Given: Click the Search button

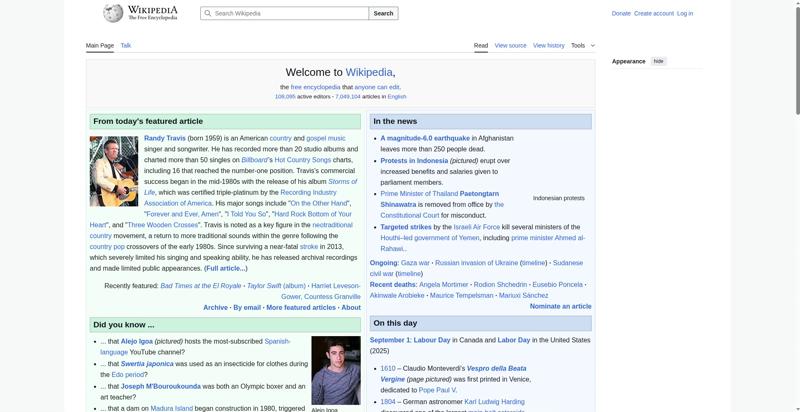Looking at the screenshot, I should 383,13.
